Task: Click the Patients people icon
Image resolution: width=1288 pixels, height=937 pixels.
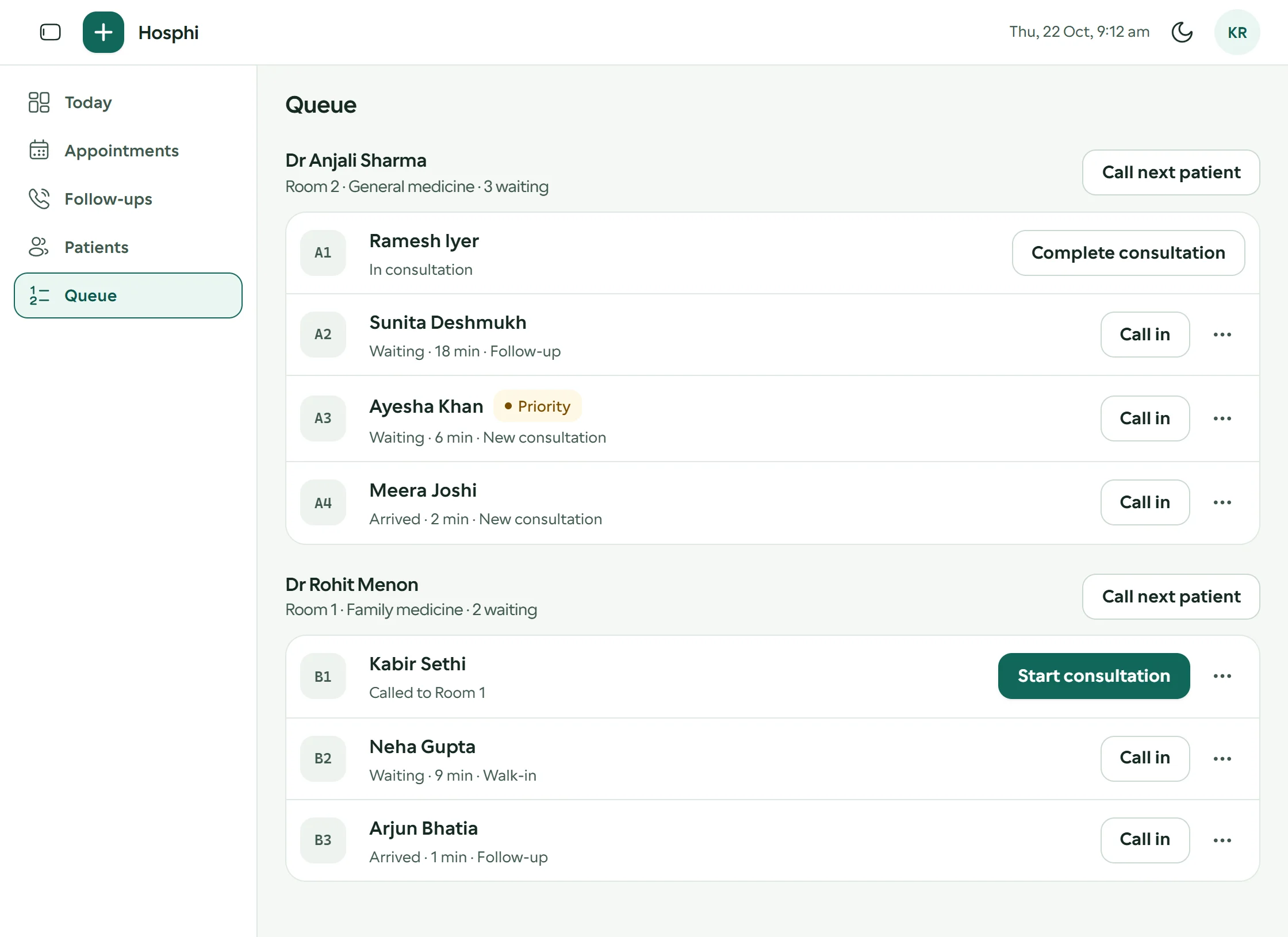Action: coord(39,247)
